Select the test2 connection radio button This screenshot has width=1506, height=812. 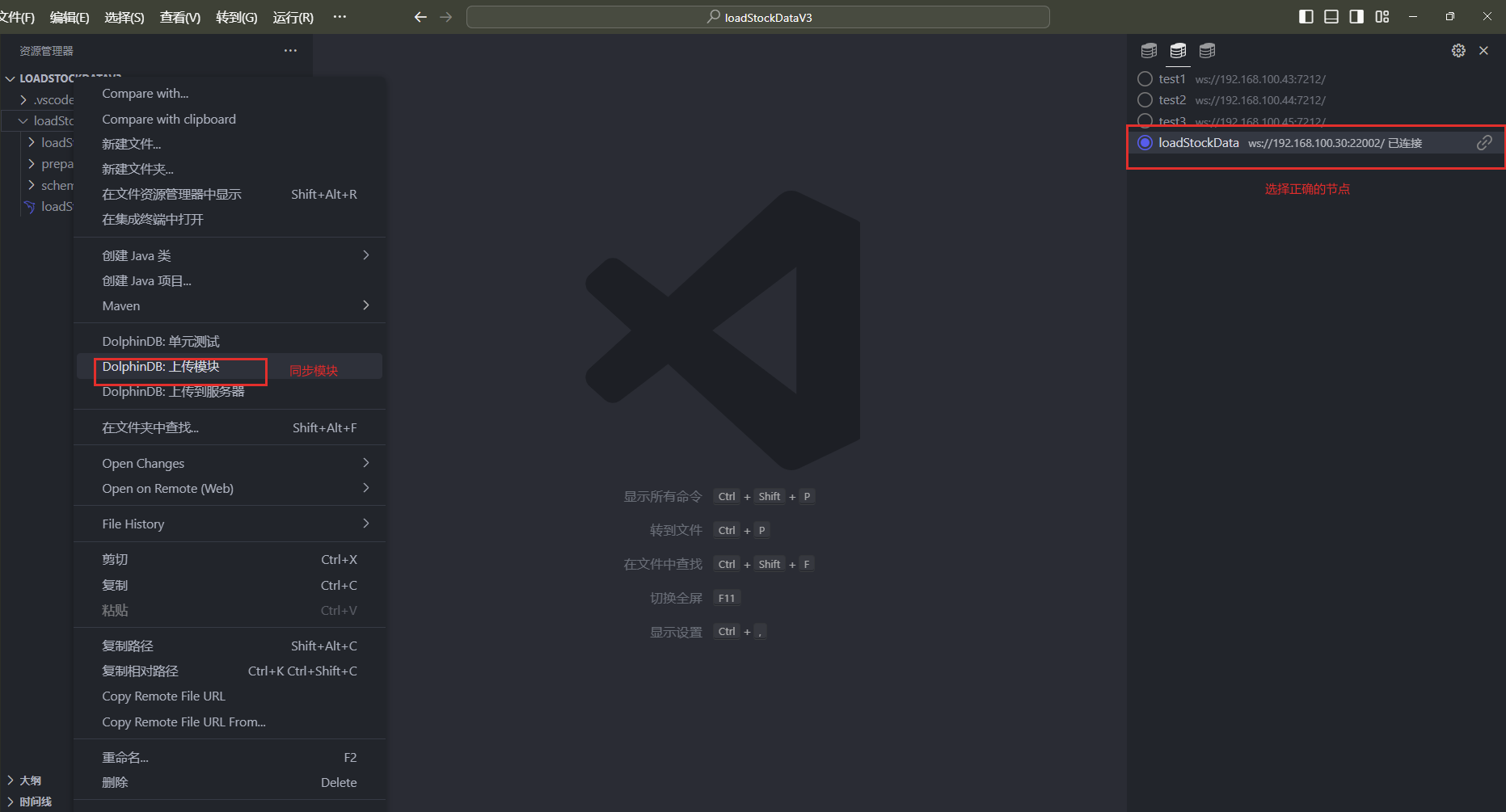(x=1145, y=100)
